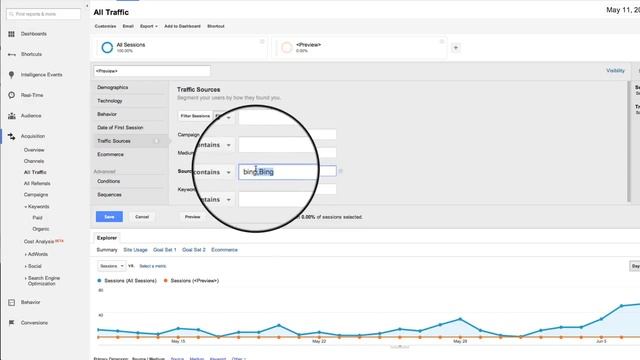The image size is (640, 360).
Task: Click the Preview button
Action: (x=193, y=217)
